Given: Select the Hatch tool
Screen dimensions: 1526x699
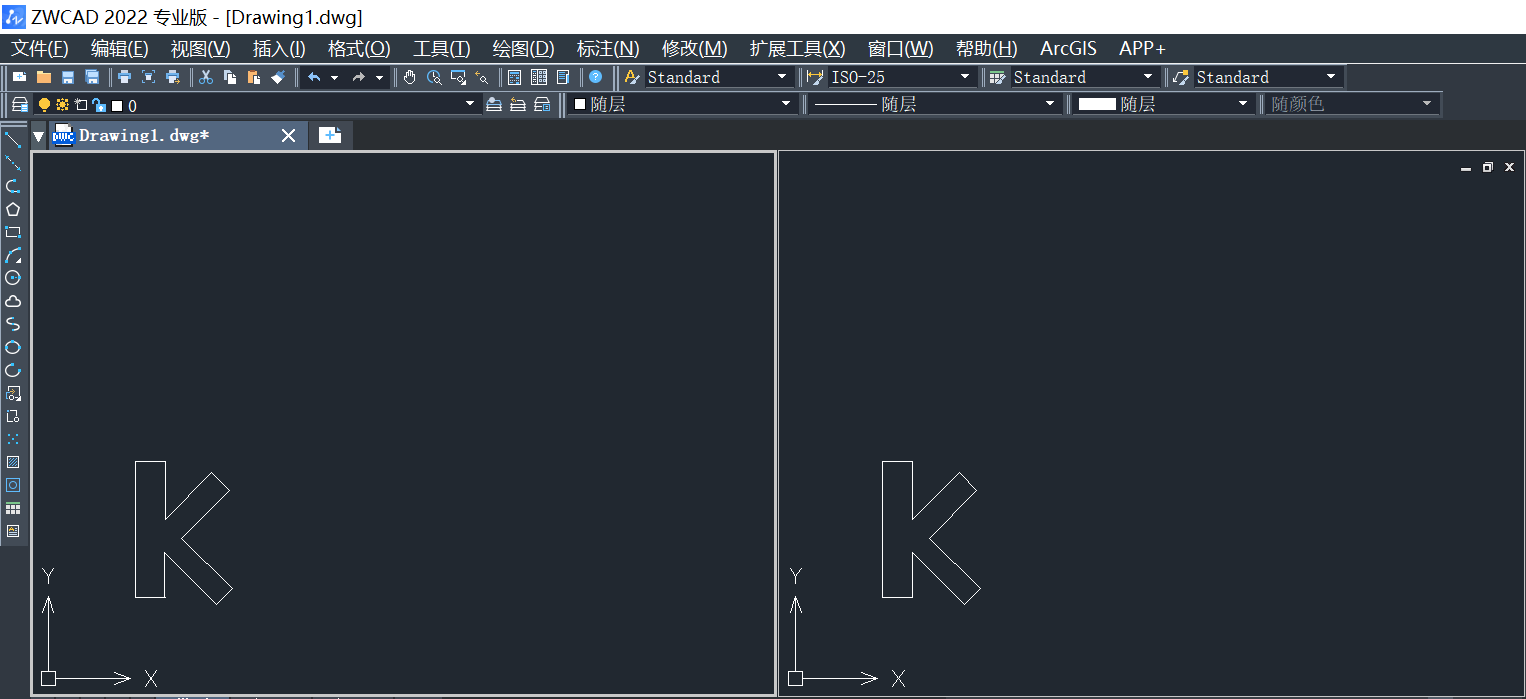Looking at the screenshot, I should tap(13, 462).
